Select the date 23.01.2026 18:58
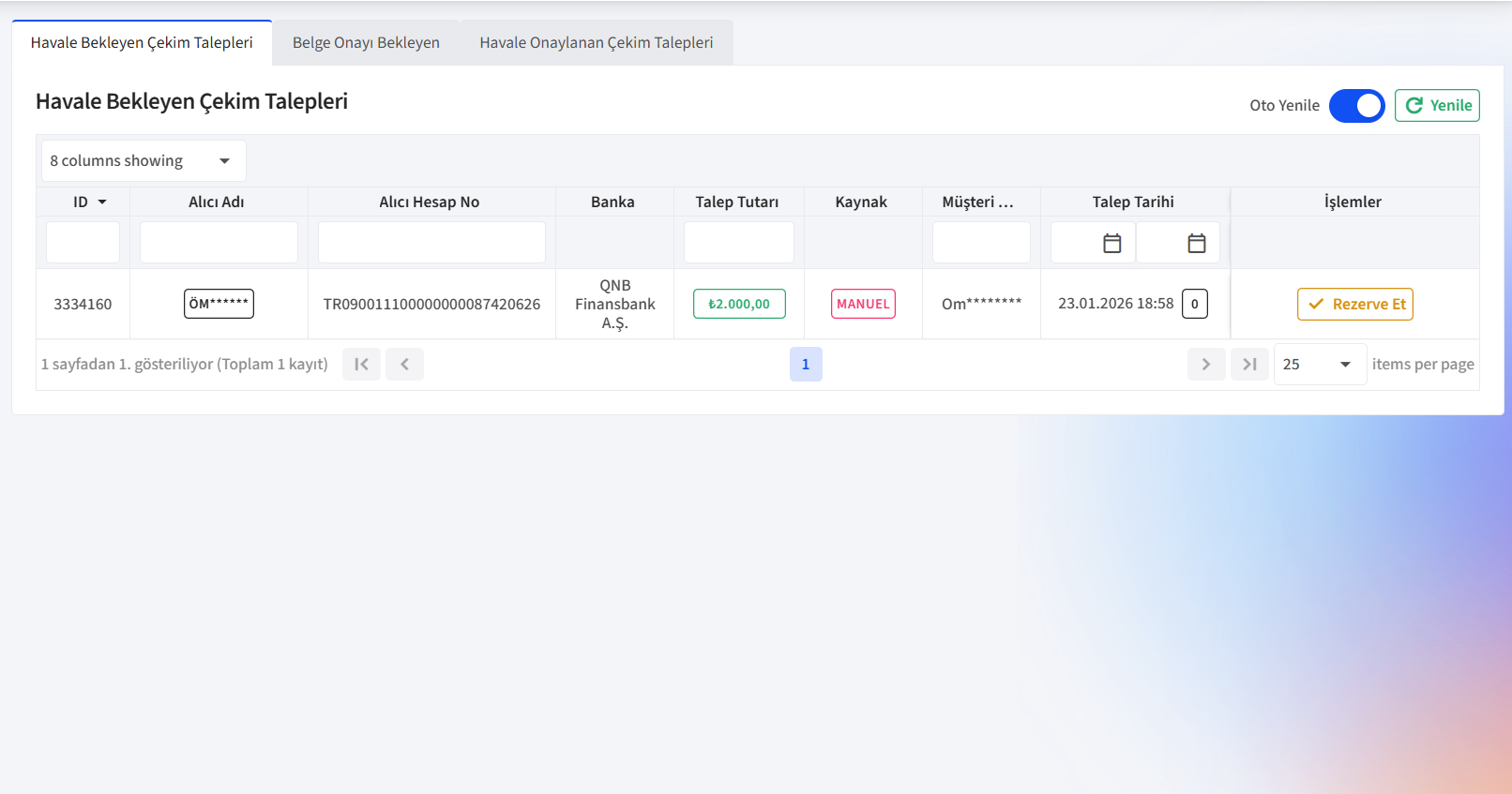 (x=1116, y=303)
